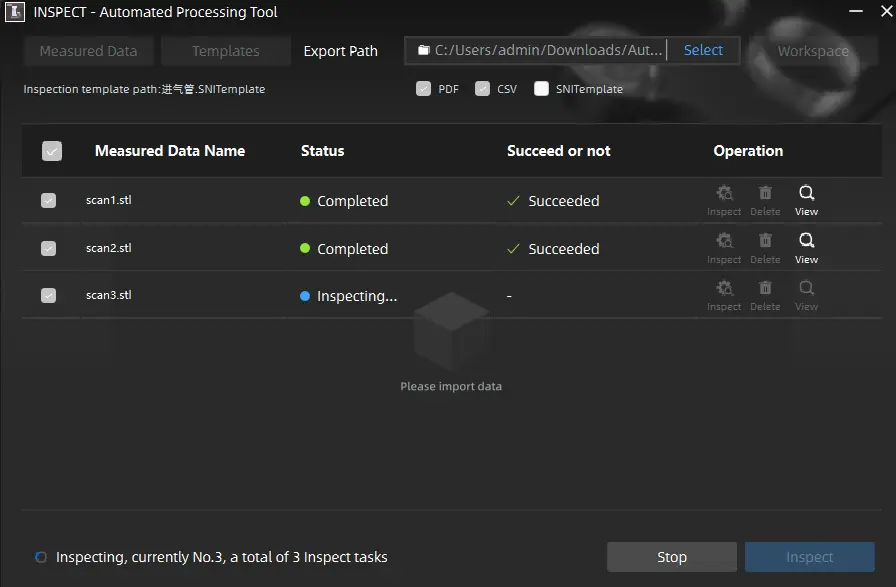896x587 pixels.
Task: Open the Templates tab
Action: click(226, 51)
